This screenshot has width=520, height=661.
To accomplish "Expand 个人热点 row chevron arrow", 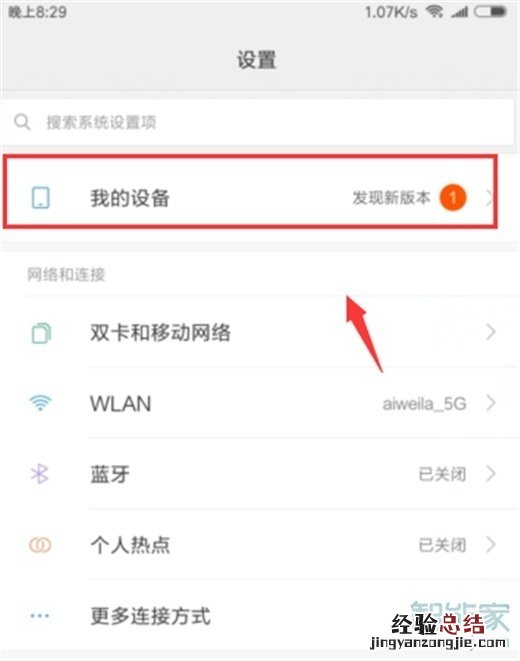I will (x=490, y=545).
